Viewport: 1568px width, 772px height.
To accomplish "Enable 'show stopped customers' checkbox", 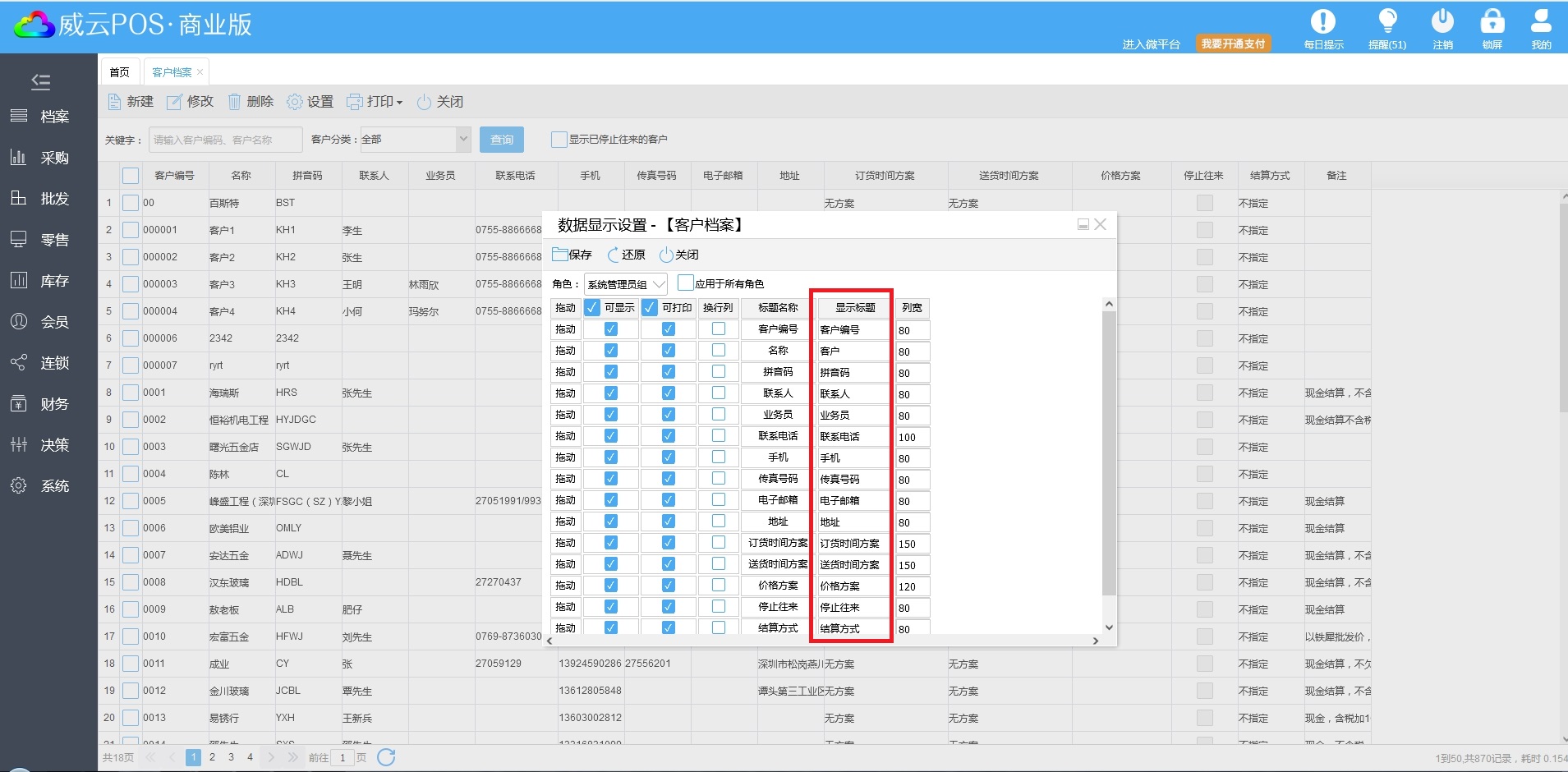I will 559,140.
